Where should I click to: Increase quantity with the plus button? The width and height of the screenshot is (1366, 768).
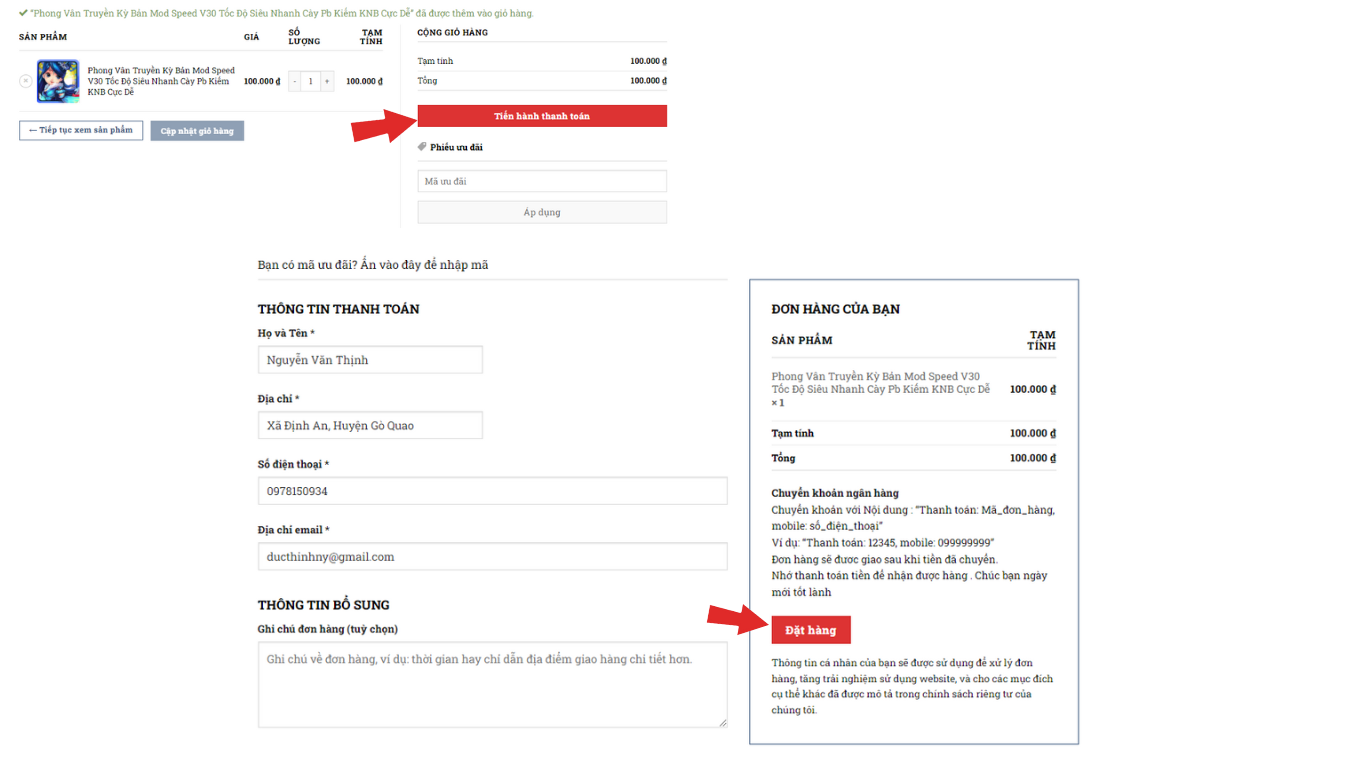[x=327, y=81]
